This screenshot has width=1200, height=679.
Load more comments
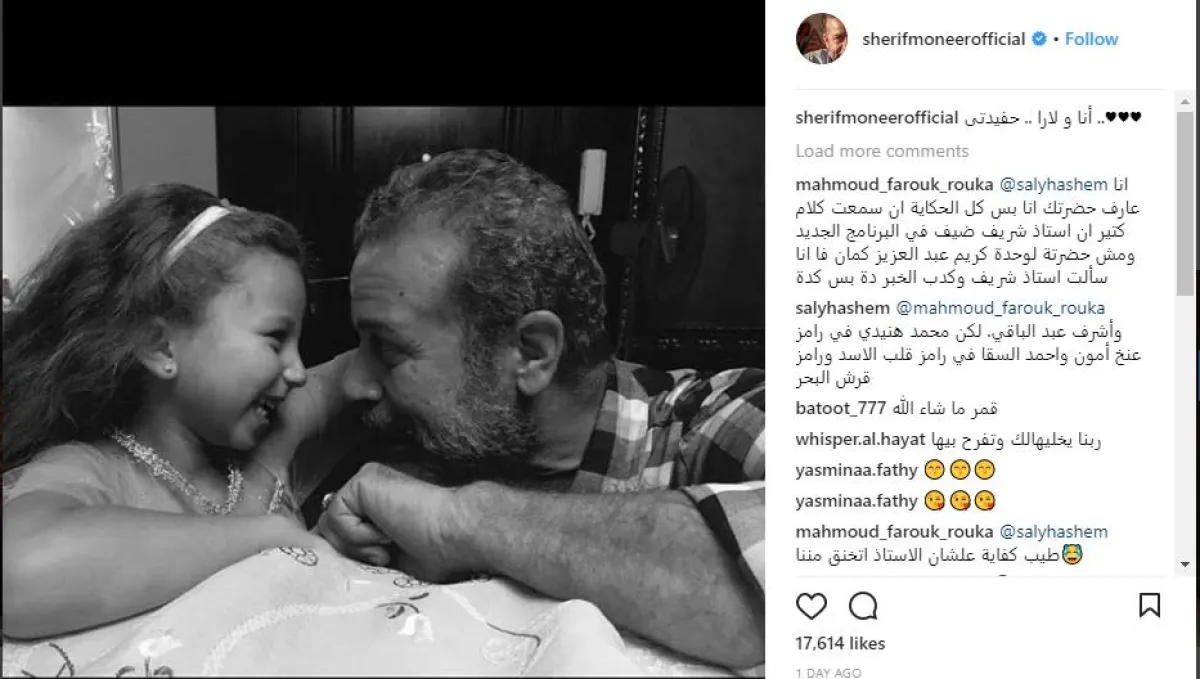(x=882, y=151)
